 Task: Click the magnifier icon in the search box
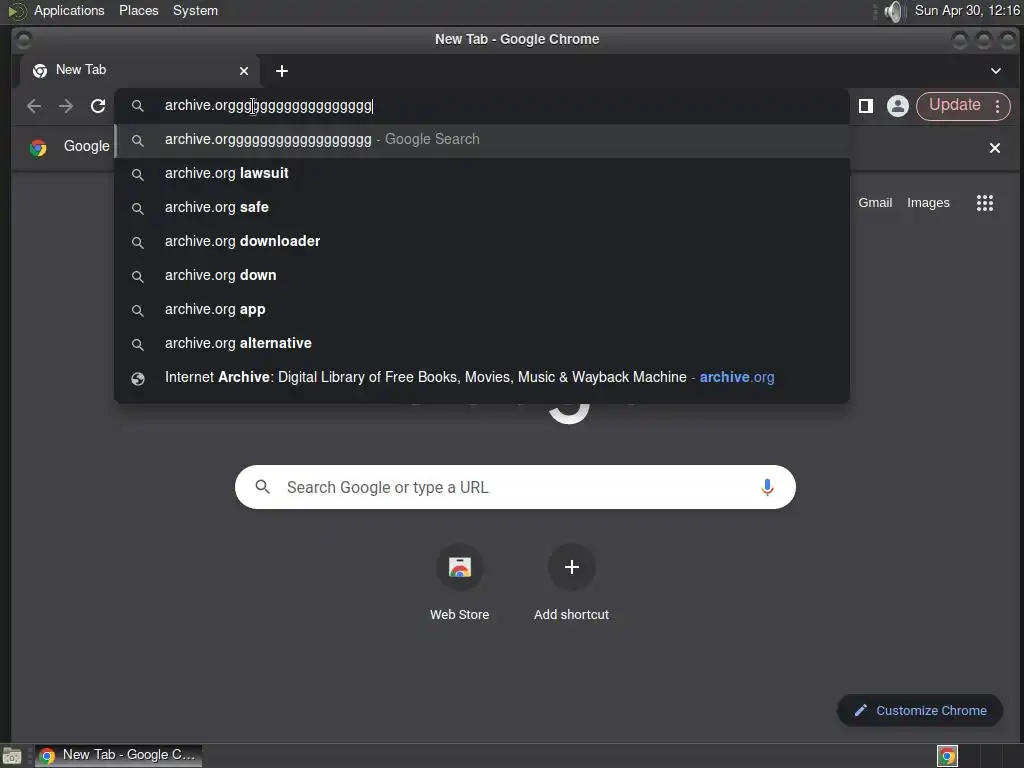[x=263, y=487]
